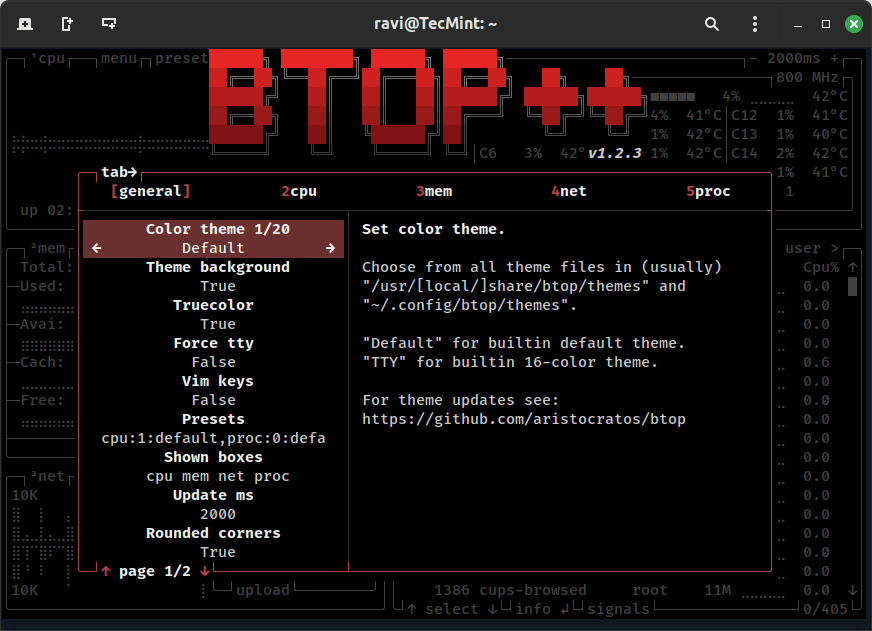Select the Rounded corners option heading
Viewport: 872px width, 631px height.
pyautogui.click(x=214, y=534)
